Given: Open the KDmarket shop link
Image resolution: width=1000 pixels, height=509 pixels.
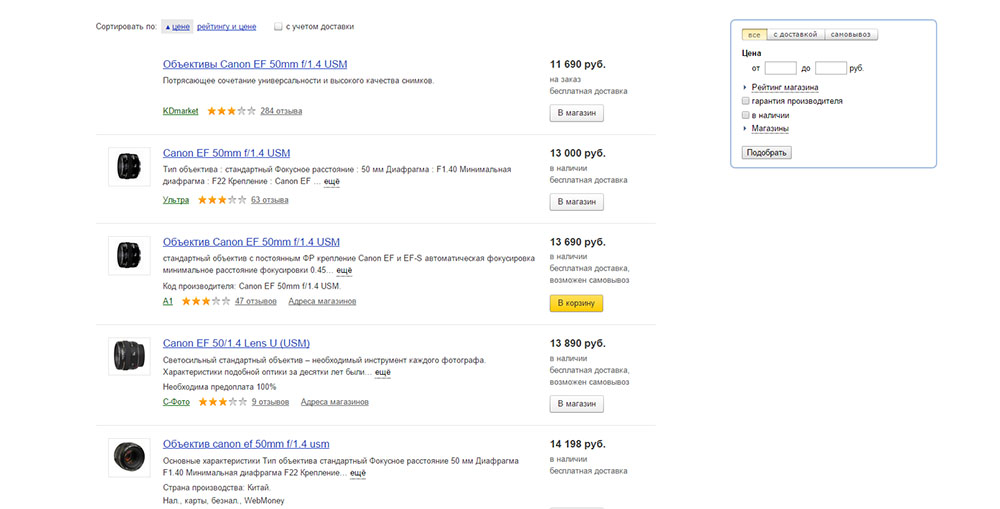Looking at the screenshot, I should [180, 111].
